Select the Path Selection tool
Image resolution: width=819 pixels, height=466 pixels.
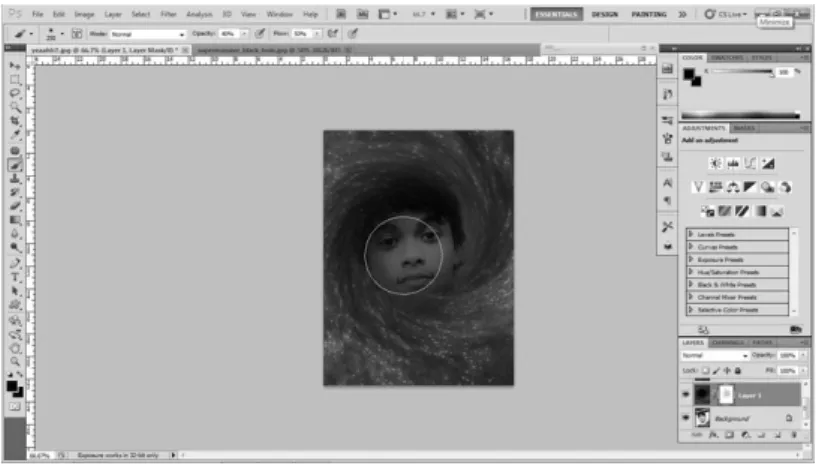pos(15,291)
